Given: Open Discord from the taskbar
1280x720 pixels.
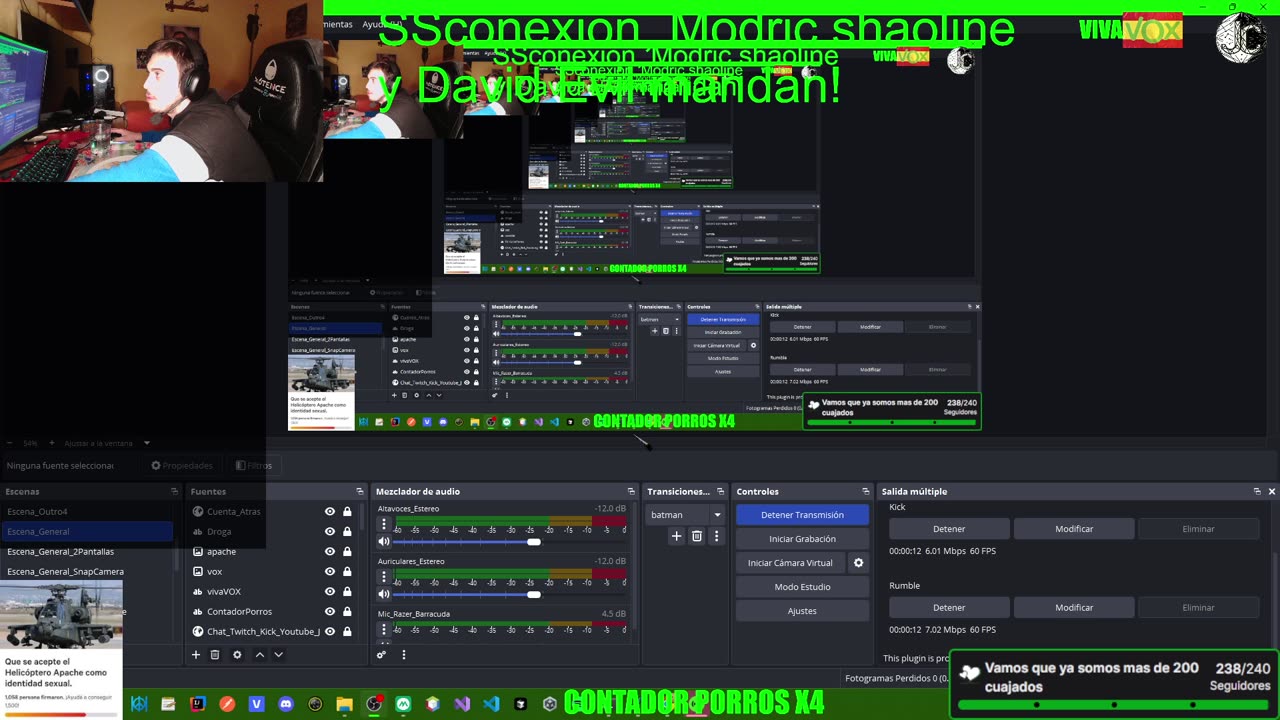Looking at the screenshot, I should [286, 704].
